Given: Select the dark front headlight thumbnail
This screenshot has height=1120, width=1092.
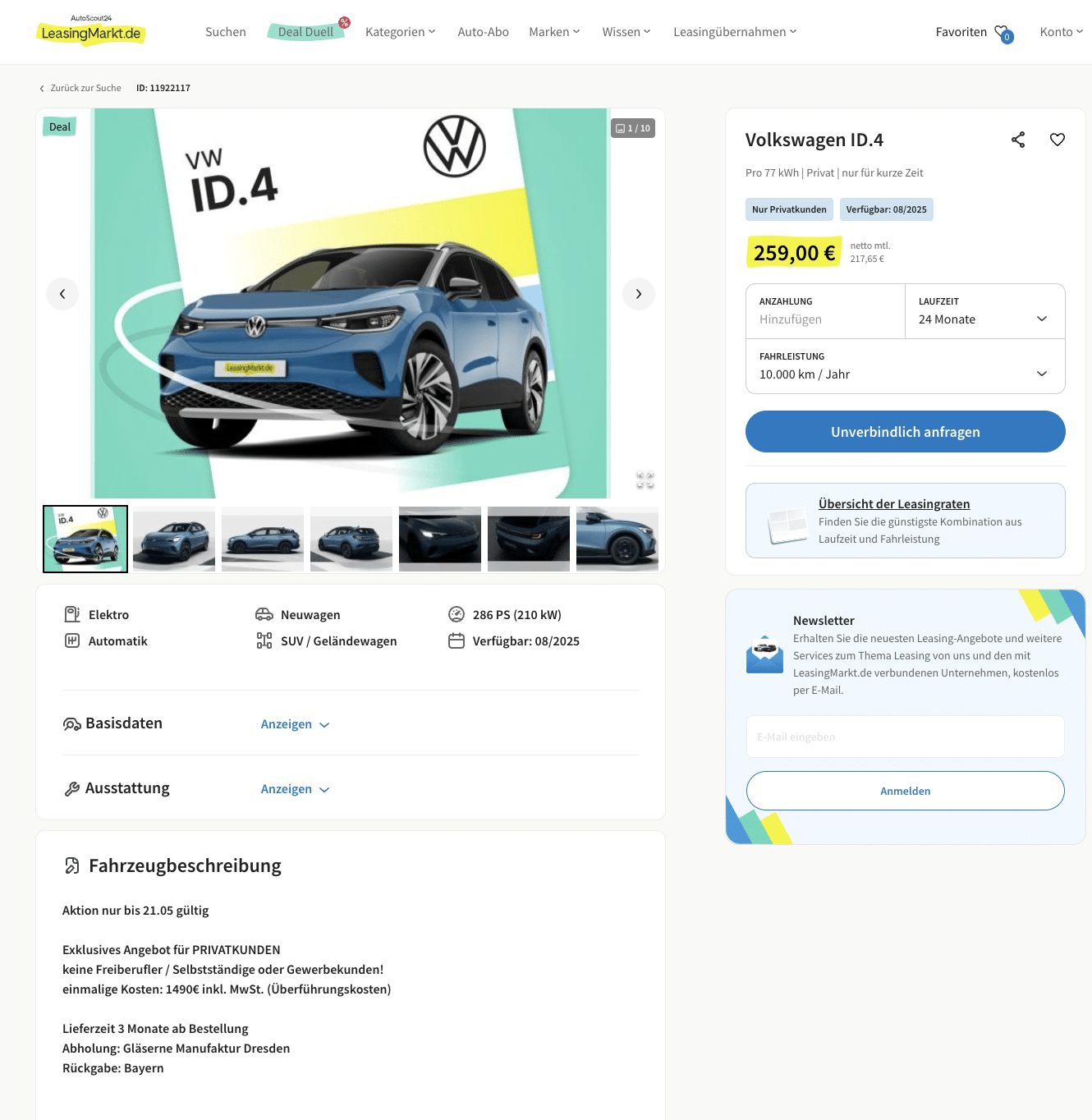Looking at the screenshot, I should [x=440, y=539].
